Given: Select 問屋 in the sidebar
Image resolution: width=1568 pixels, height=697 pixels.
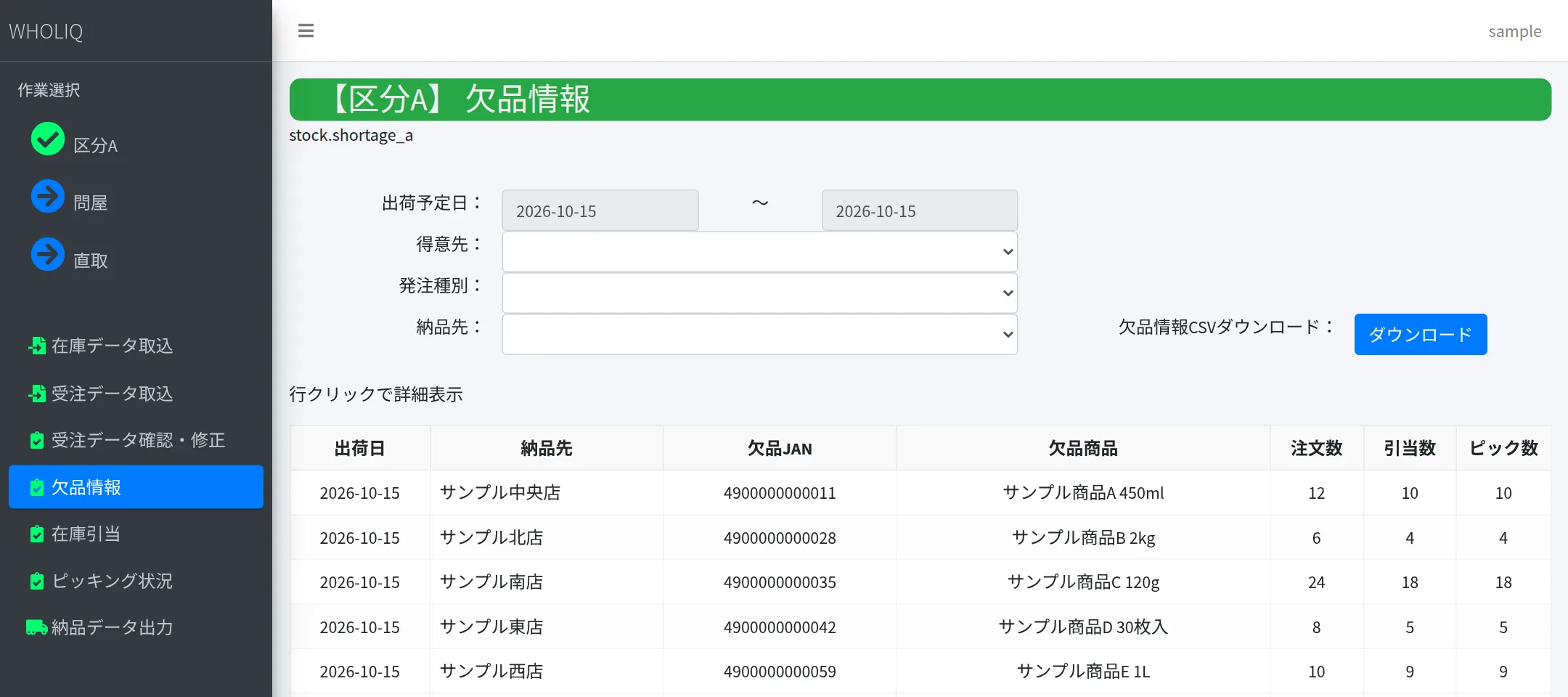Looking at the screenshot, I should (91, 203).
